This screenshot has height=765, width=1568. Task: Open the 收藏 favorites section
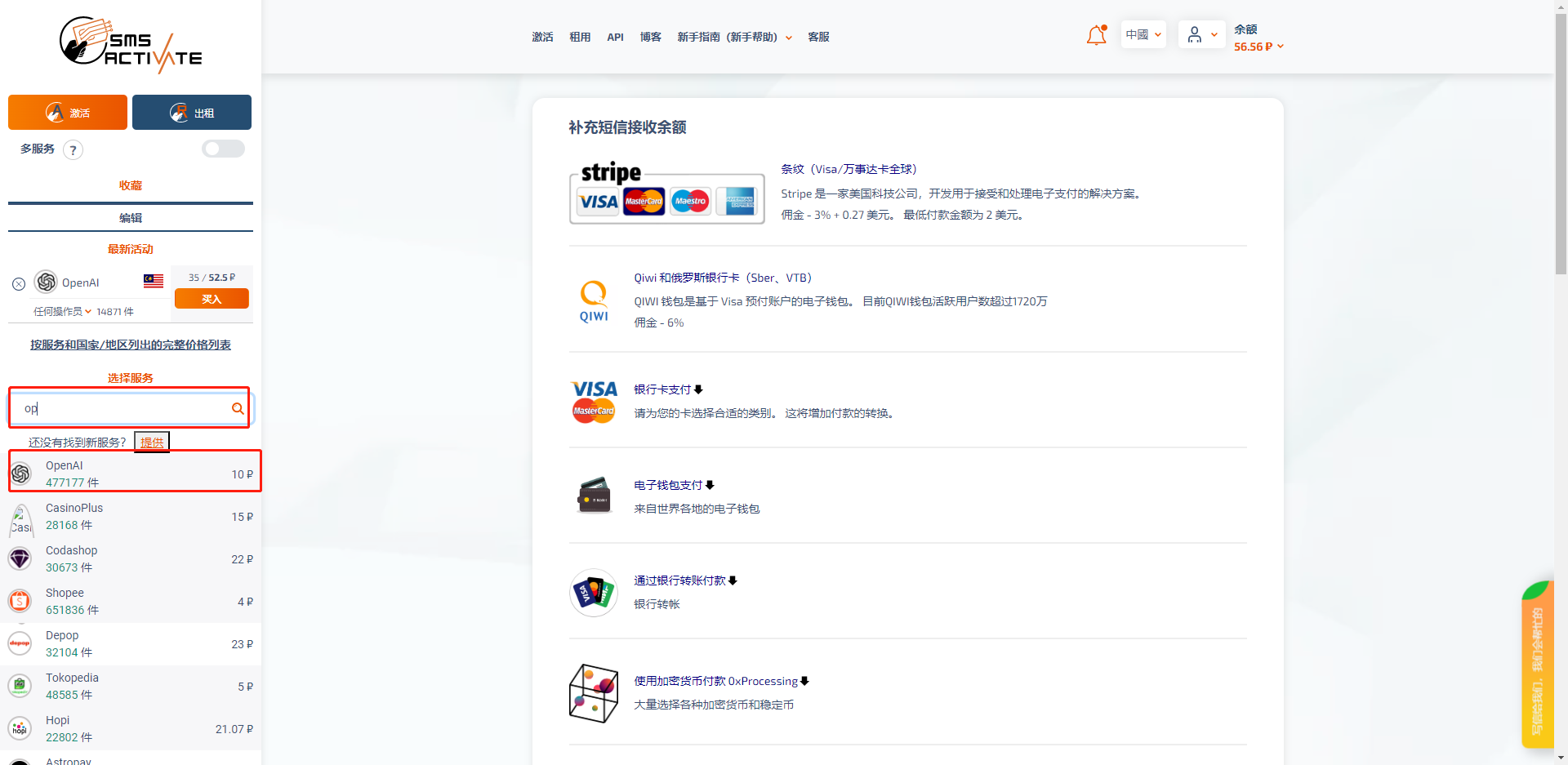click(x=131, y=185)
